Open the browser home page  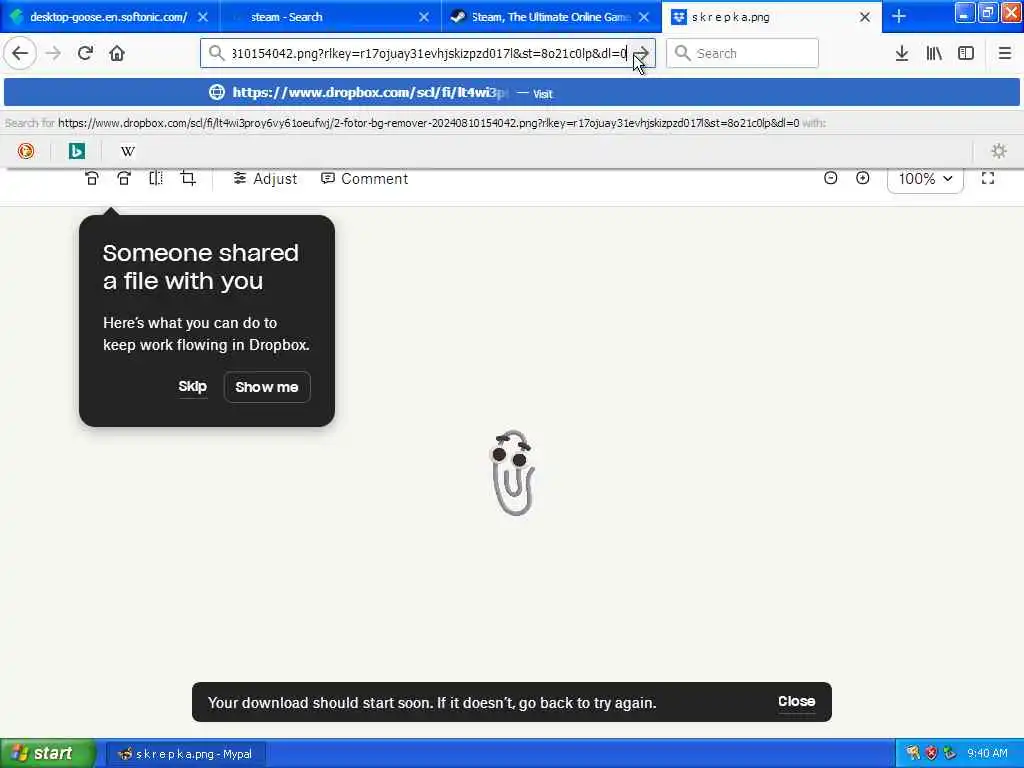tap(117, 53)
